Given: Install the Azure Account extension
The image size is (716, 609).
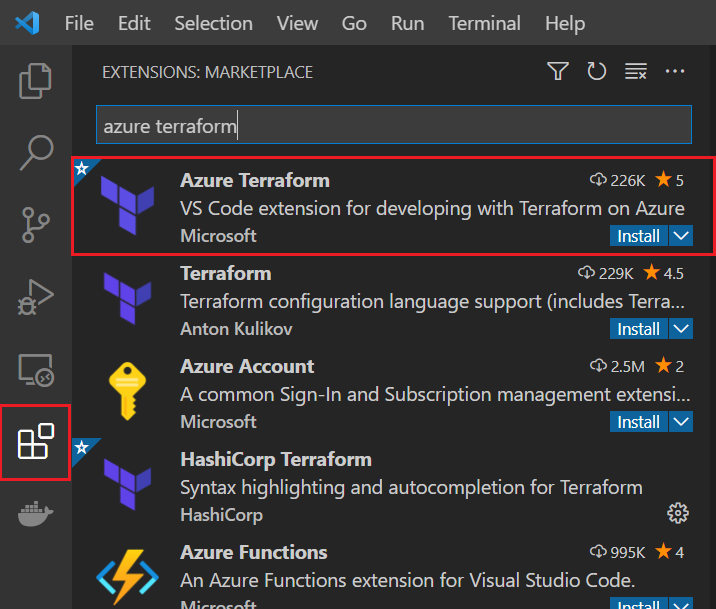Looking at the screenshot, I should coord(638,421).
